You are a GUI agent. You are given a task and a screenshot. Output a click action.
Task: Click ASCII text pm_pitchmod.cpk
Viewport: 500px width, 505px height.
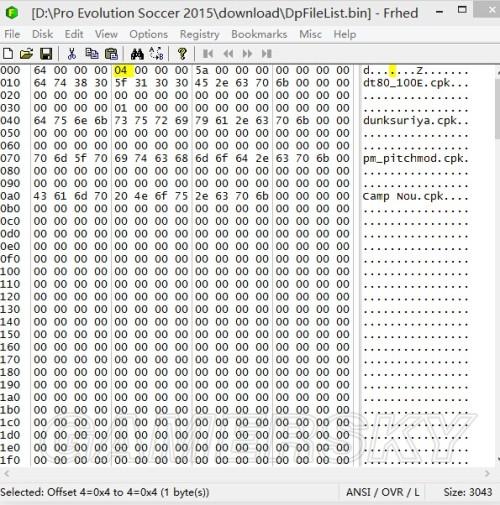(413, 158)
